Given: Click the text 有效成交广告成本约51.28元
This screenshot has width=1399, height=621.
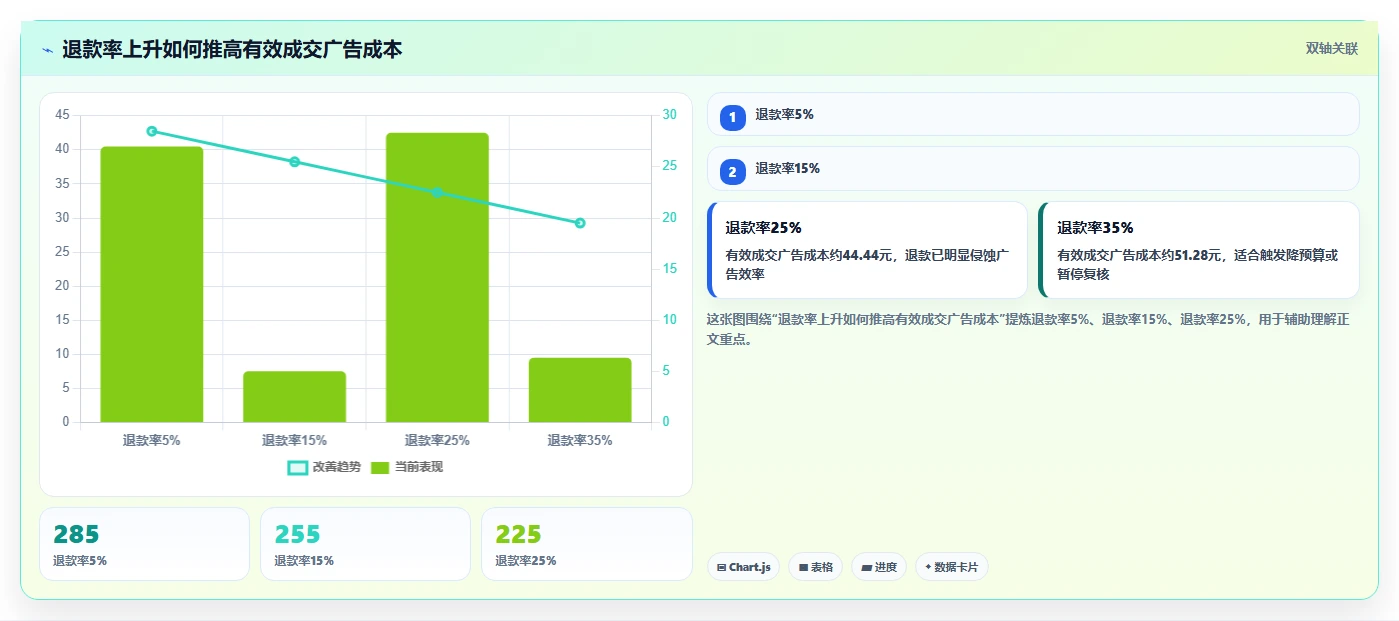Looking at the screenshot, I should point(1140,255).
